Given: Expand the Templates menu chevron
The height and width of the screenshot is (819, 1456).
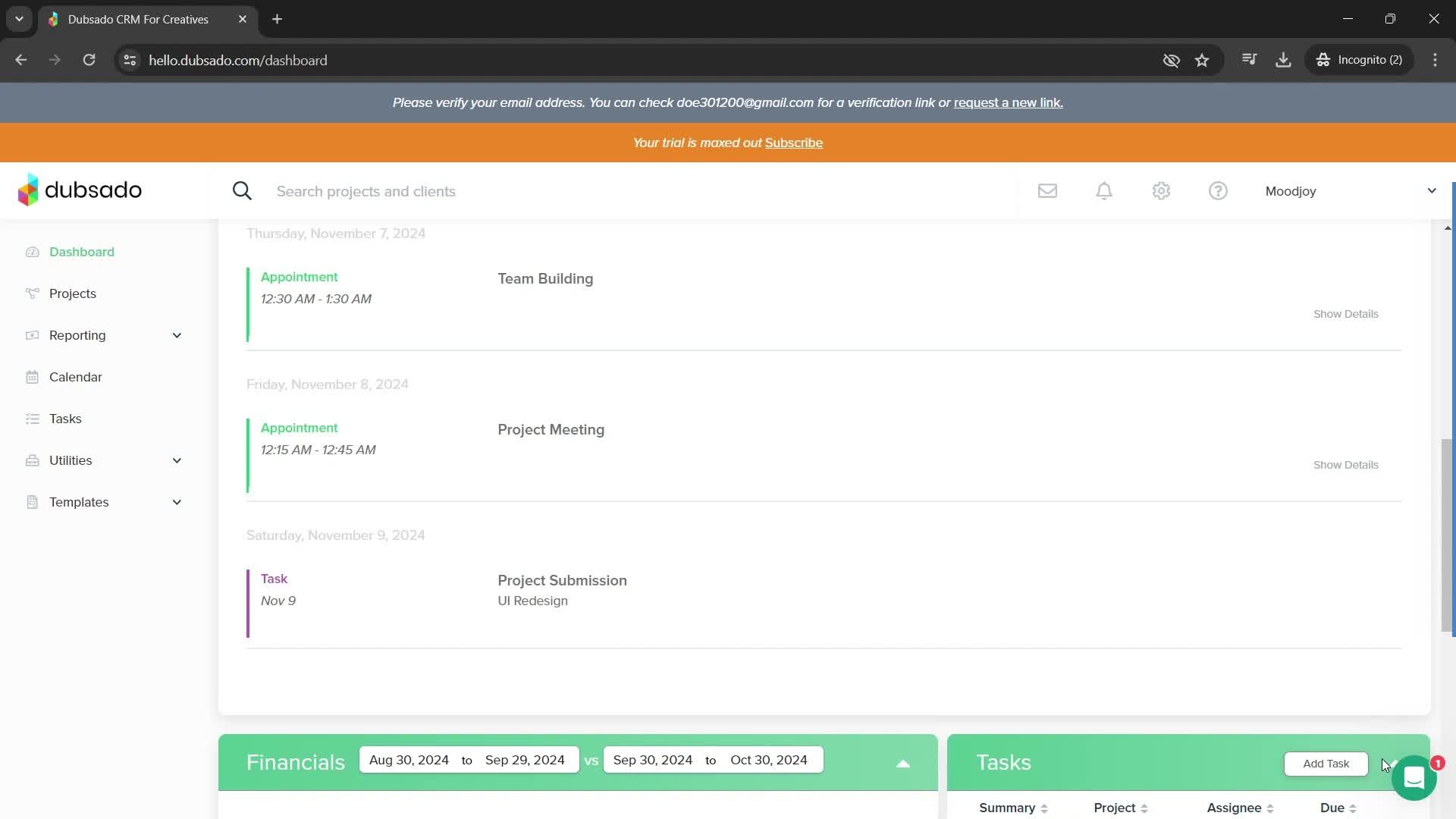Looking at the screenshot, I should 177,502.
